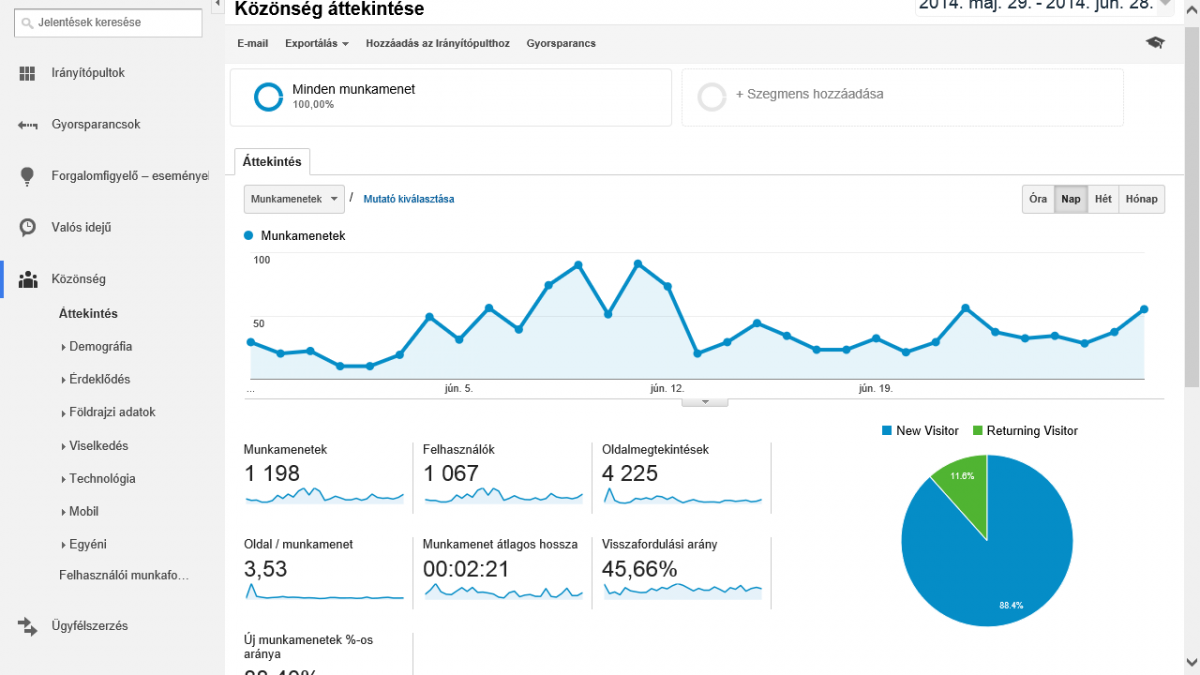Screen dimensions: 1200x675
Task: Open Áttekintés in the sidebar
Action: click(x=88, y=313)
